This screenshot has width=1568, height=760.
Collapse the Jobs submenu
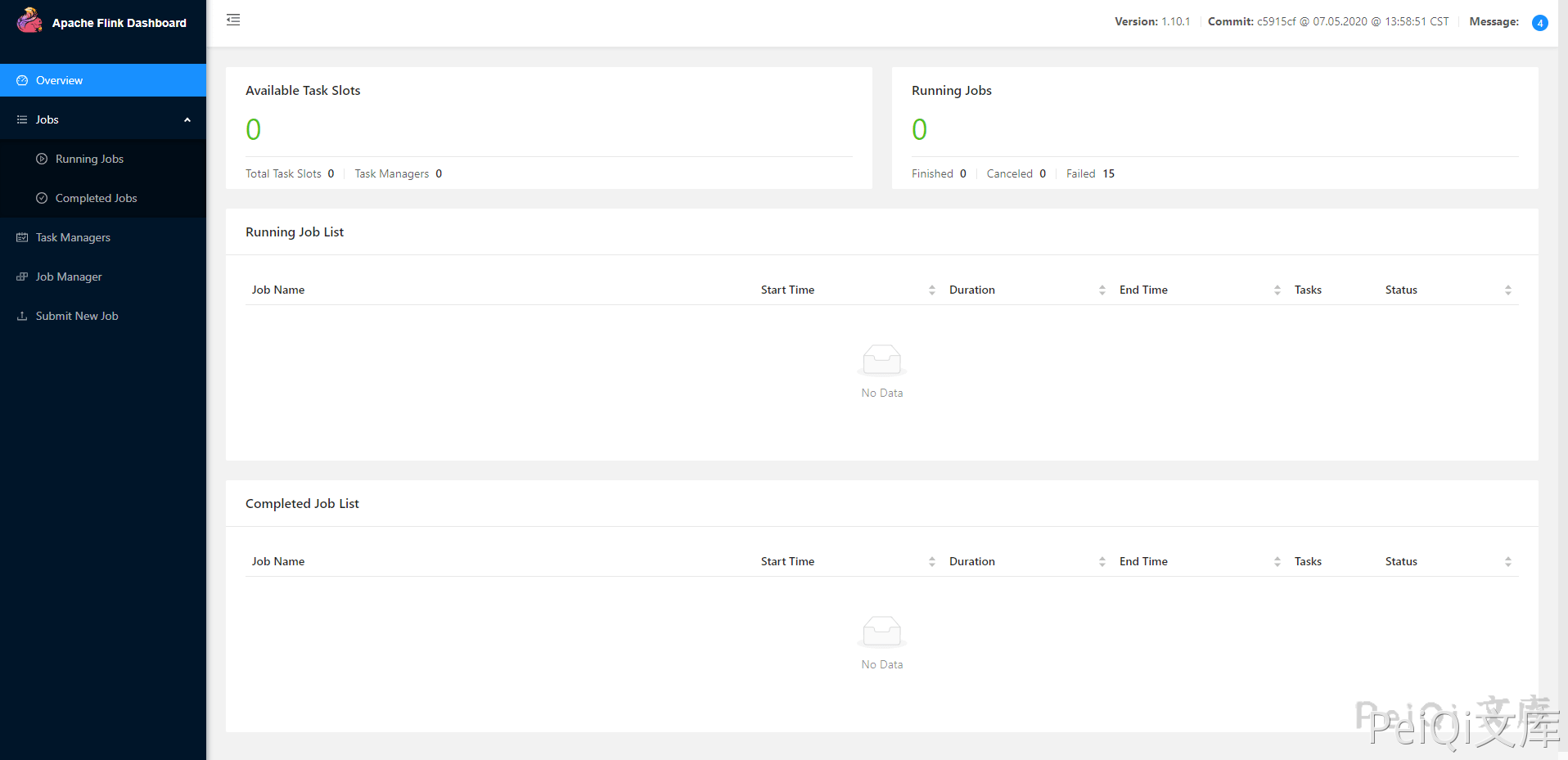[187, 119]
